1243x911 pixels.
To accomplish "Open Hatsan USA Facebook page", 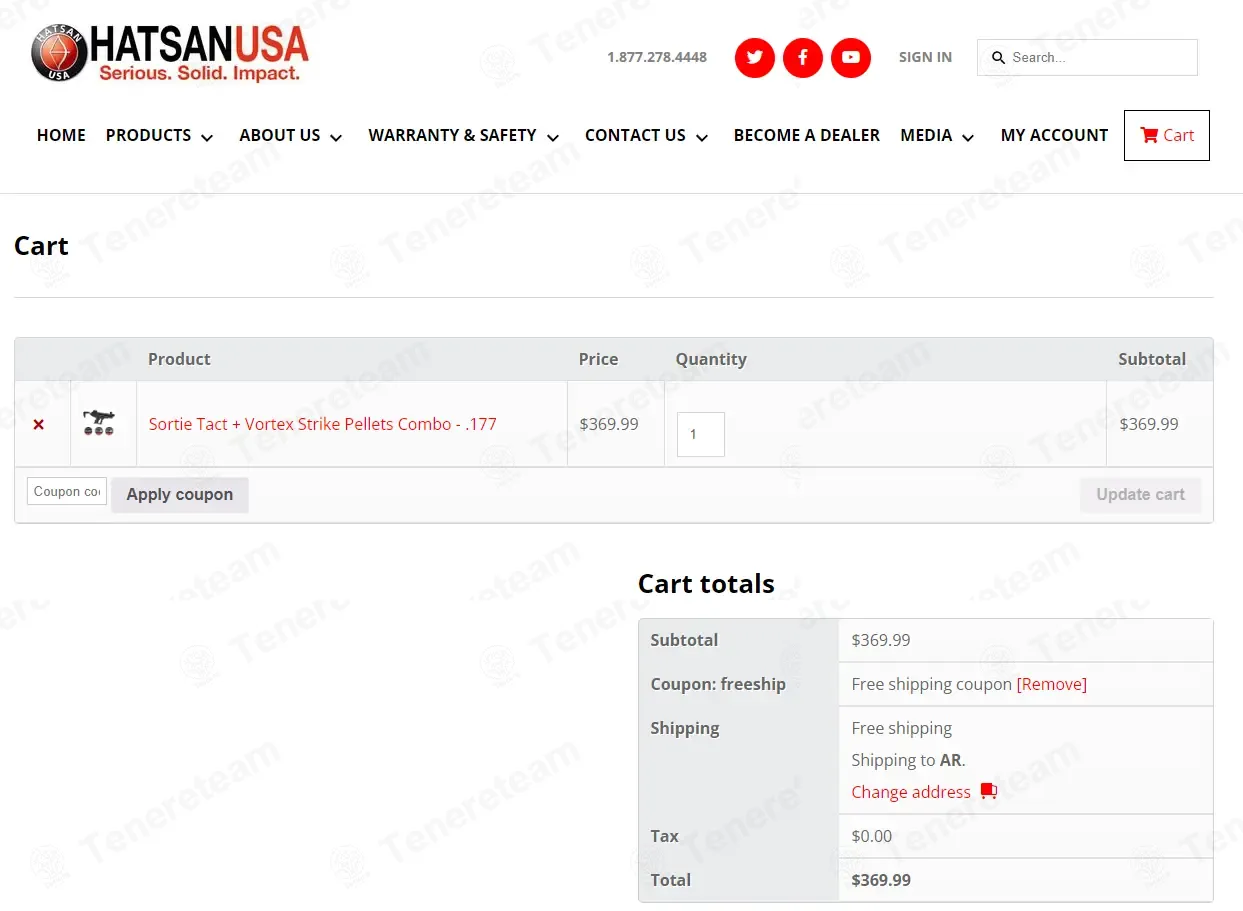I will pyautogui.click(x=803, y=58).
